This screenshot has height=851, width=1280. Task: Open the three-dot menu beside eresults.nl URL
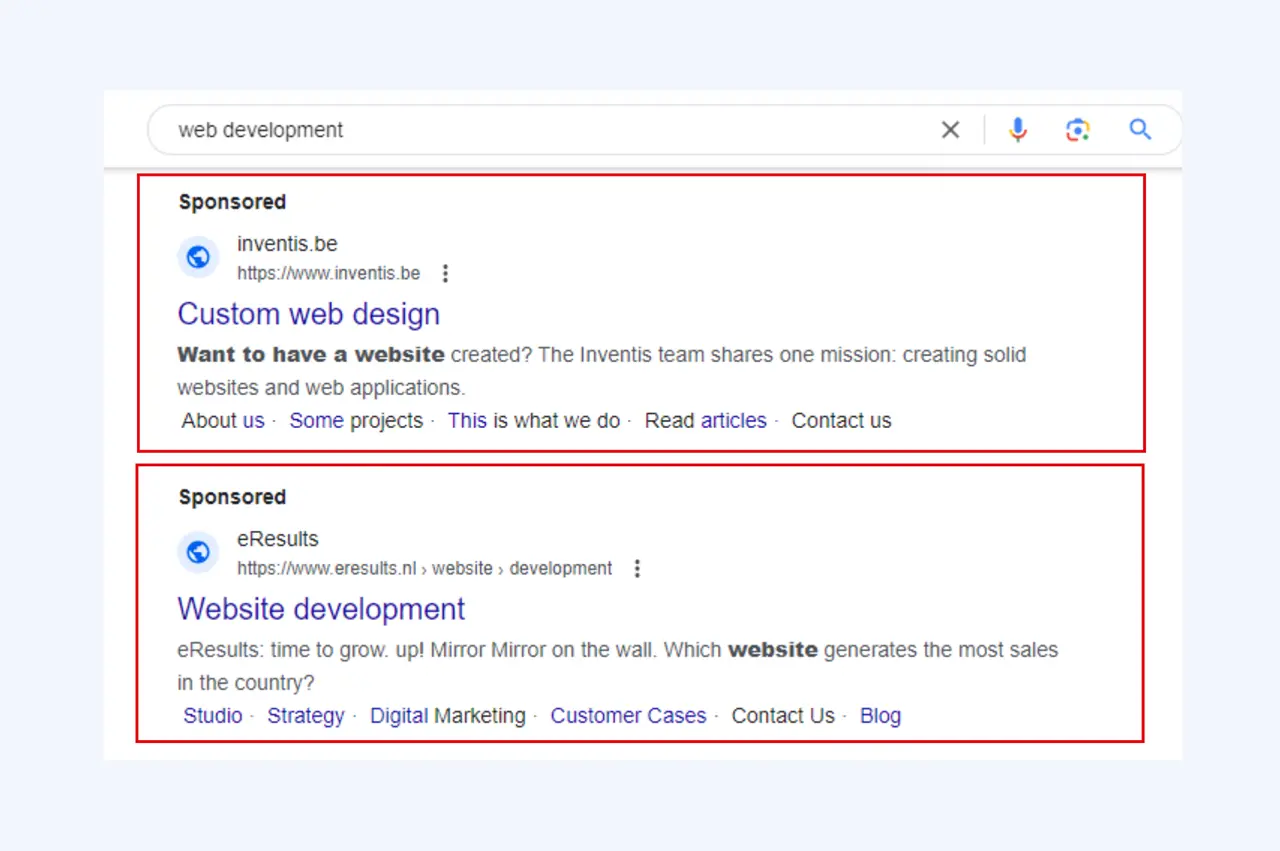point(637,568)
